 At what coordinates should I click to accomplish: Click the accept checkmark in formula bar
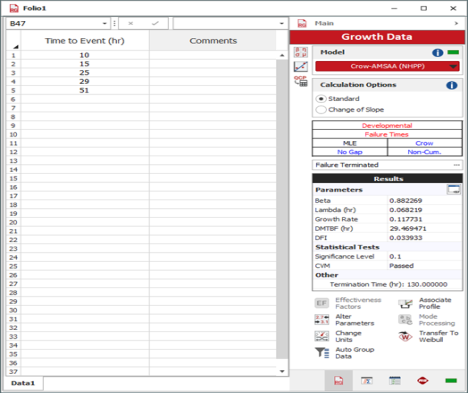coord(155,23)
